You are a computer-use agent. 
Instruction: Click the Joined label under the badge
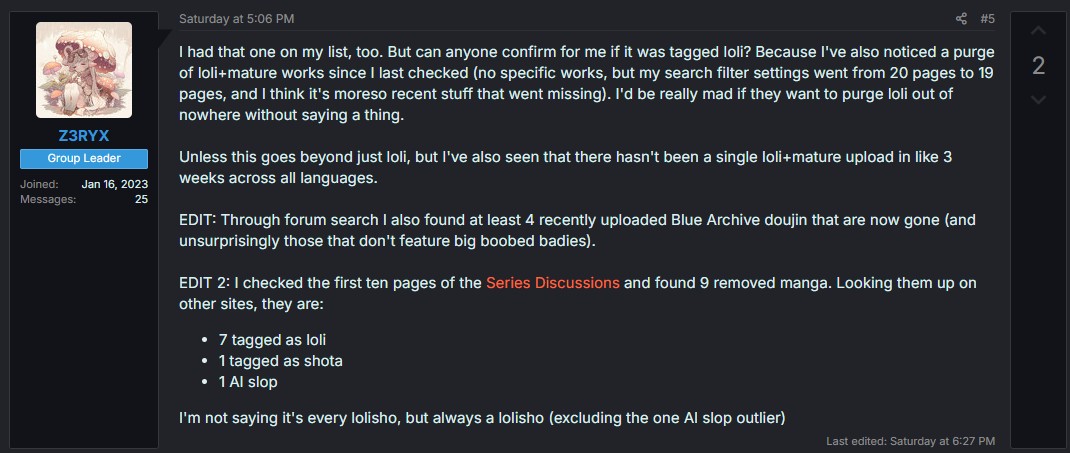tap(39, 184)
